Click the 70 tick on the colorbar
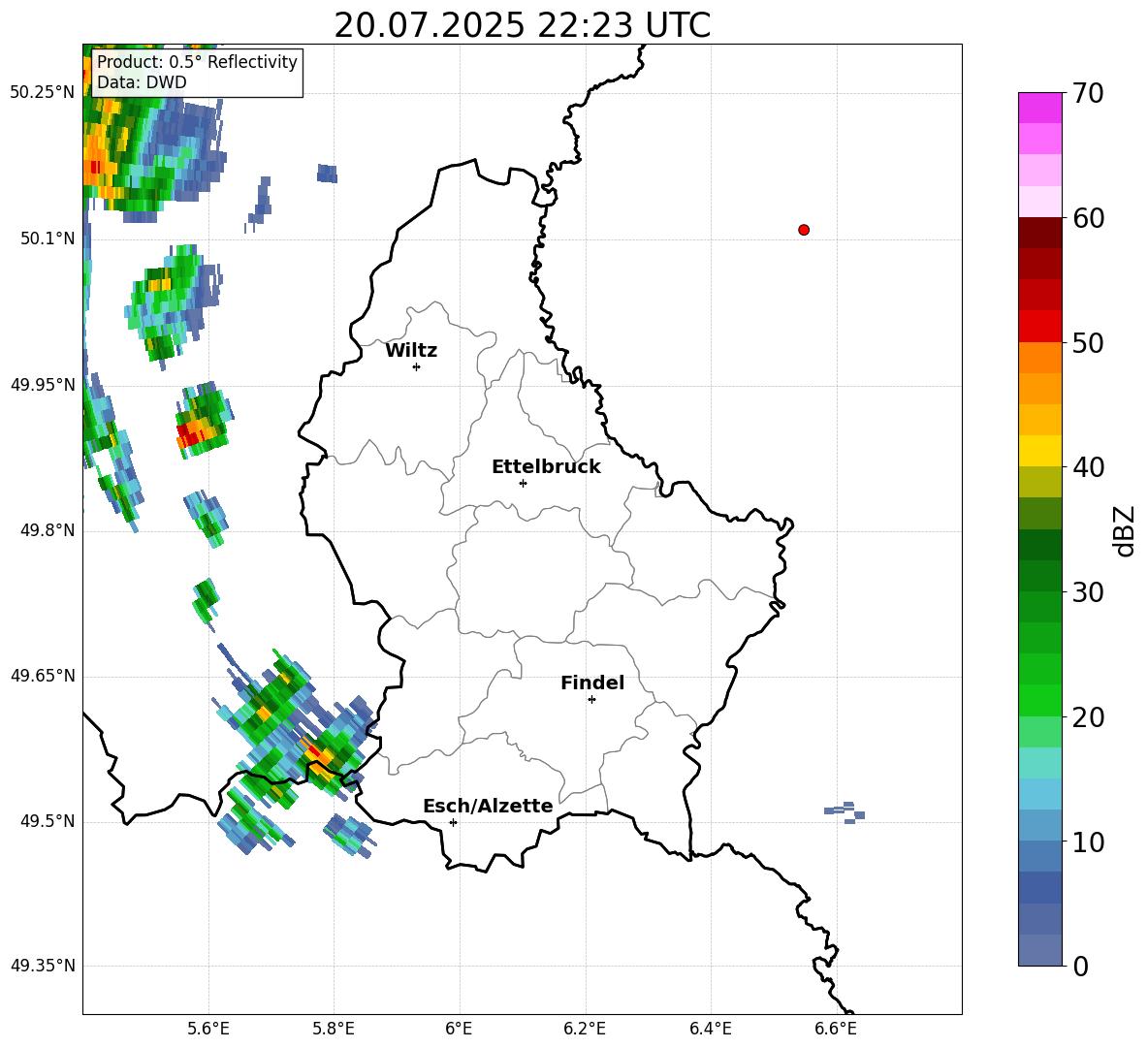 [x=1087, y=93]
